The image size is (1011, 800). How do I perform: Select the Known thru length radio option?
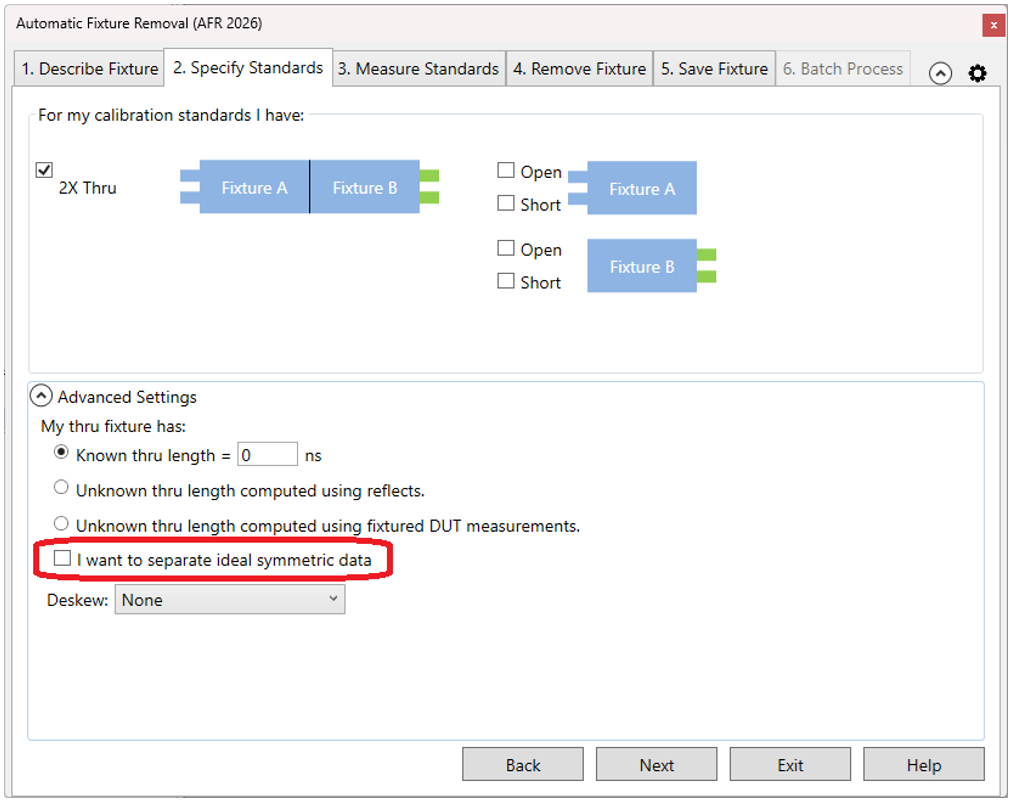(62, 454)
